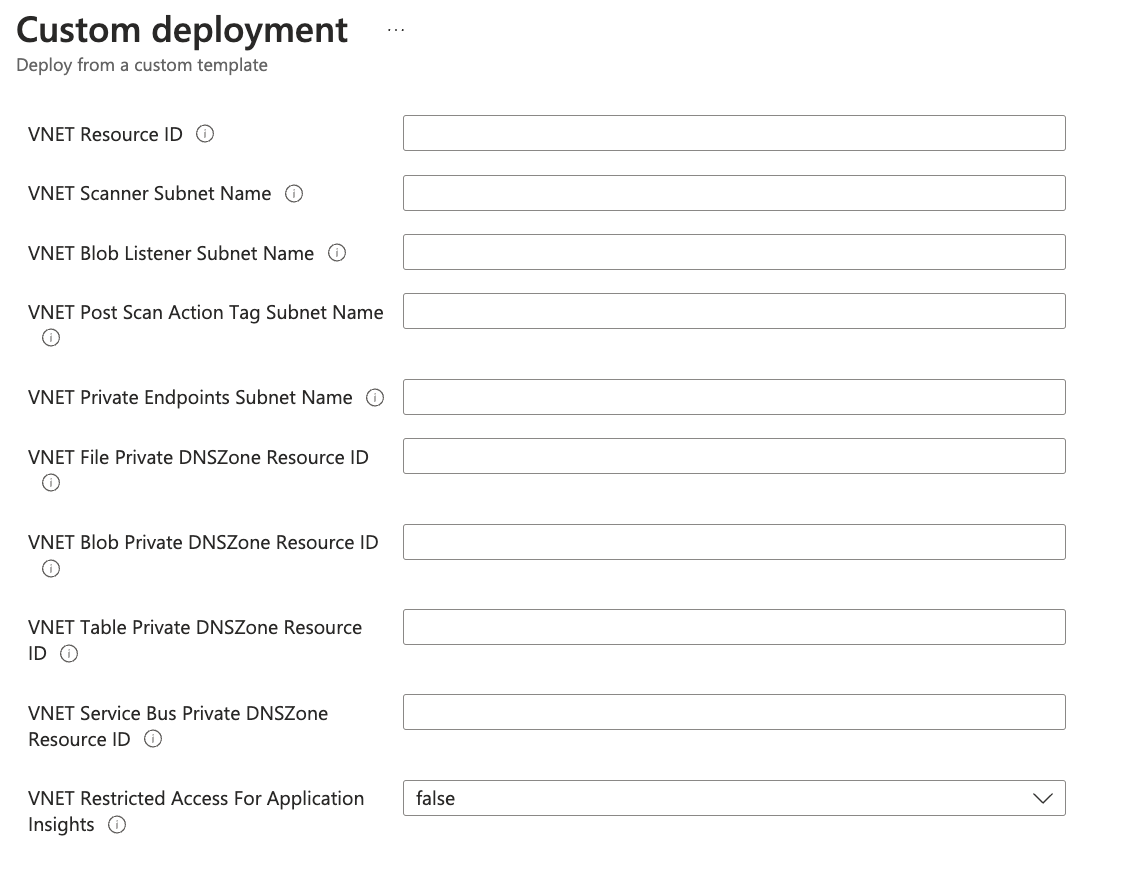The width and height of the screenshot is (1121, 870).
Task: Click info icon next to VNET Scanner Subnet Name
Action: (294, 194)
